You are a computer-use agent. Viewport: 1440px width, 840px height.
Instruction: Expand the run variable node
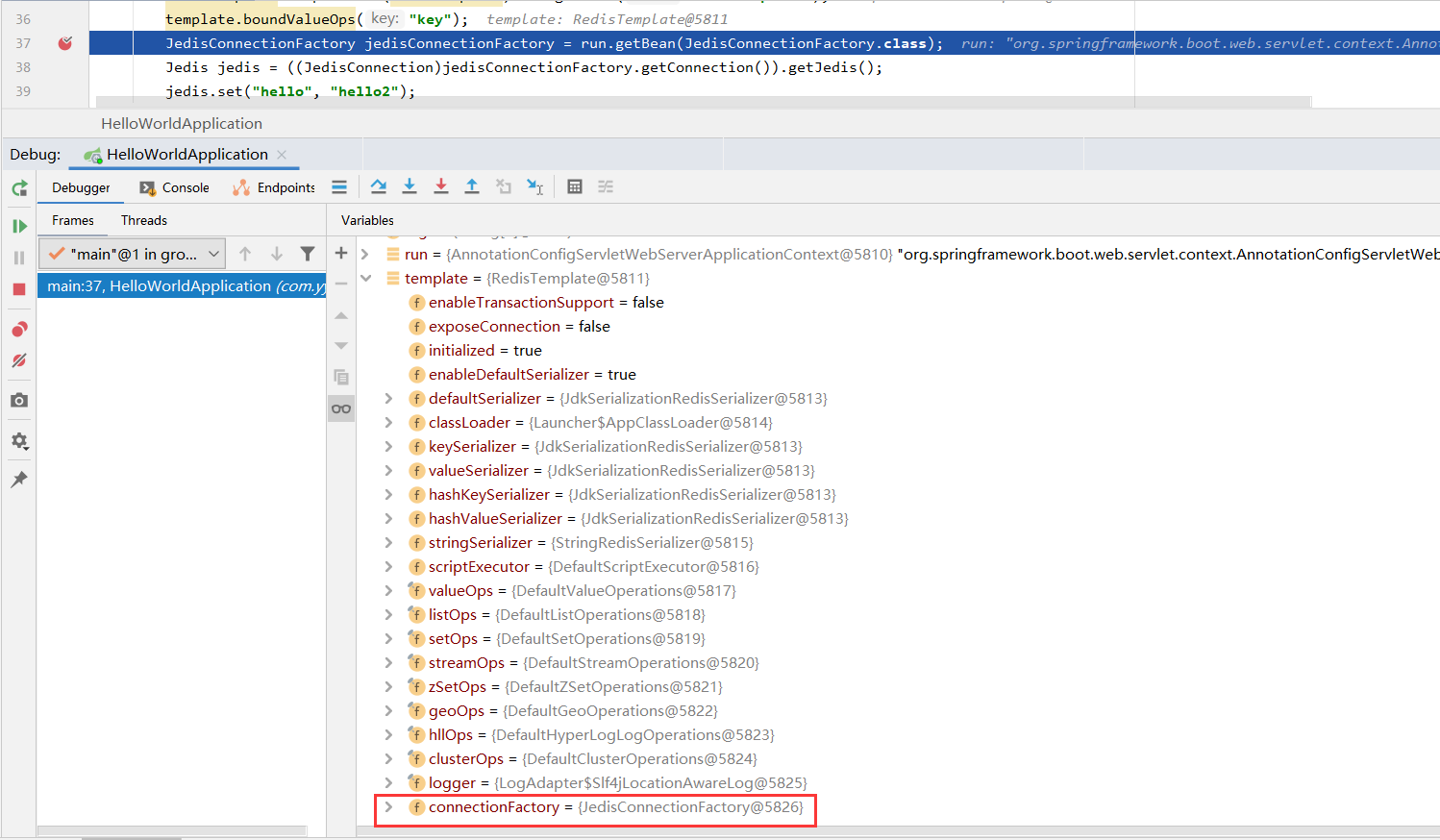point(365,255)
